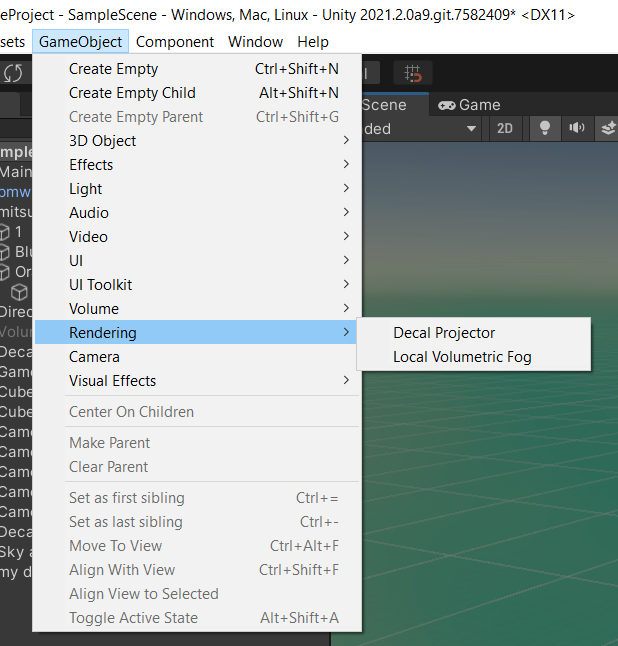
Task: Select Decal Projector in the submenu
Action: click(x=474, y=332)
